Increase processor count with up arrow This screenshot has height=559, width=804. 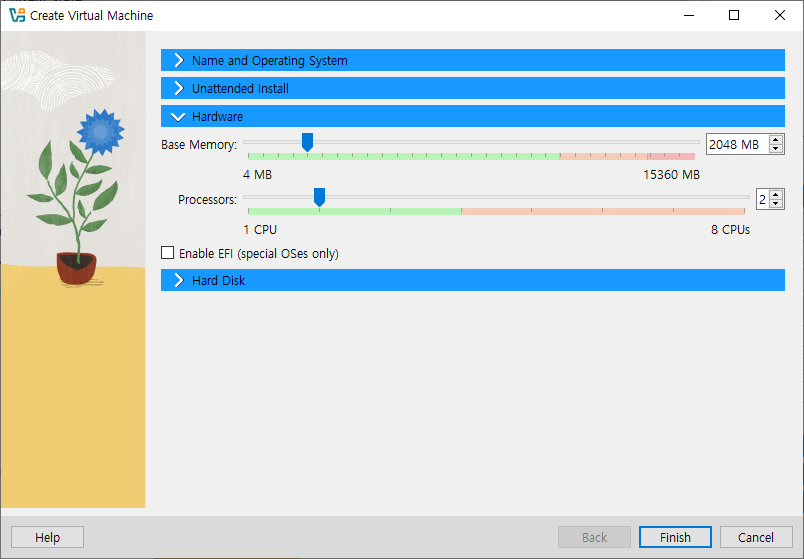(776, 195)
